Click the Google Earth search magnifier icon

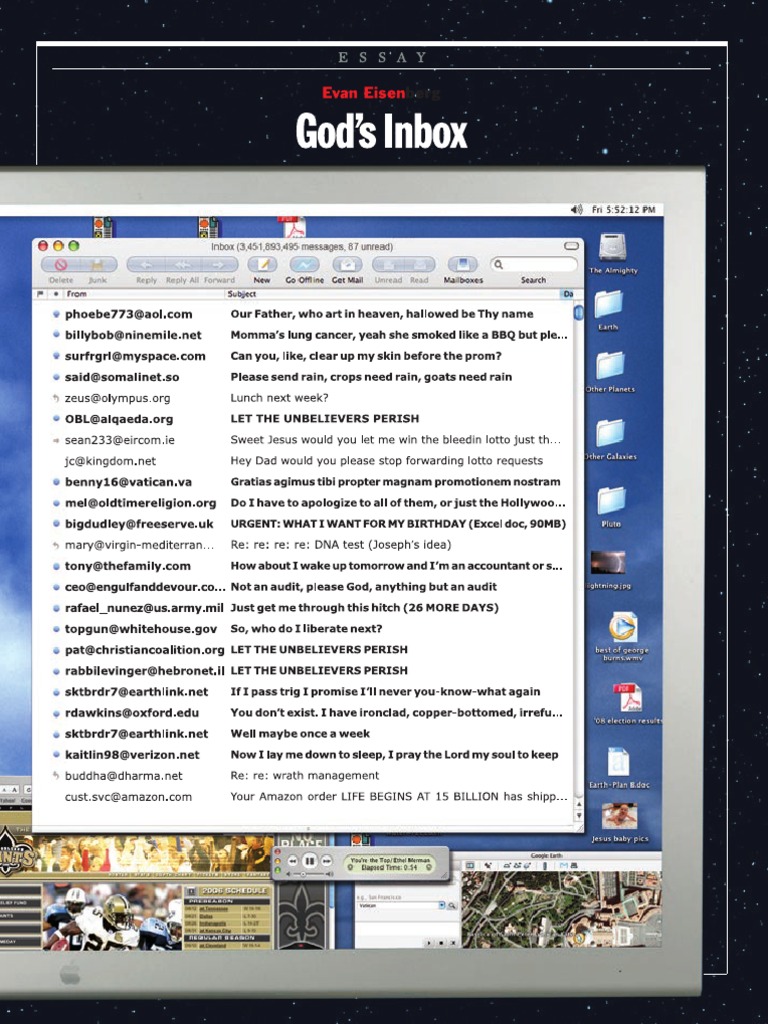click(x=451, y=906)
